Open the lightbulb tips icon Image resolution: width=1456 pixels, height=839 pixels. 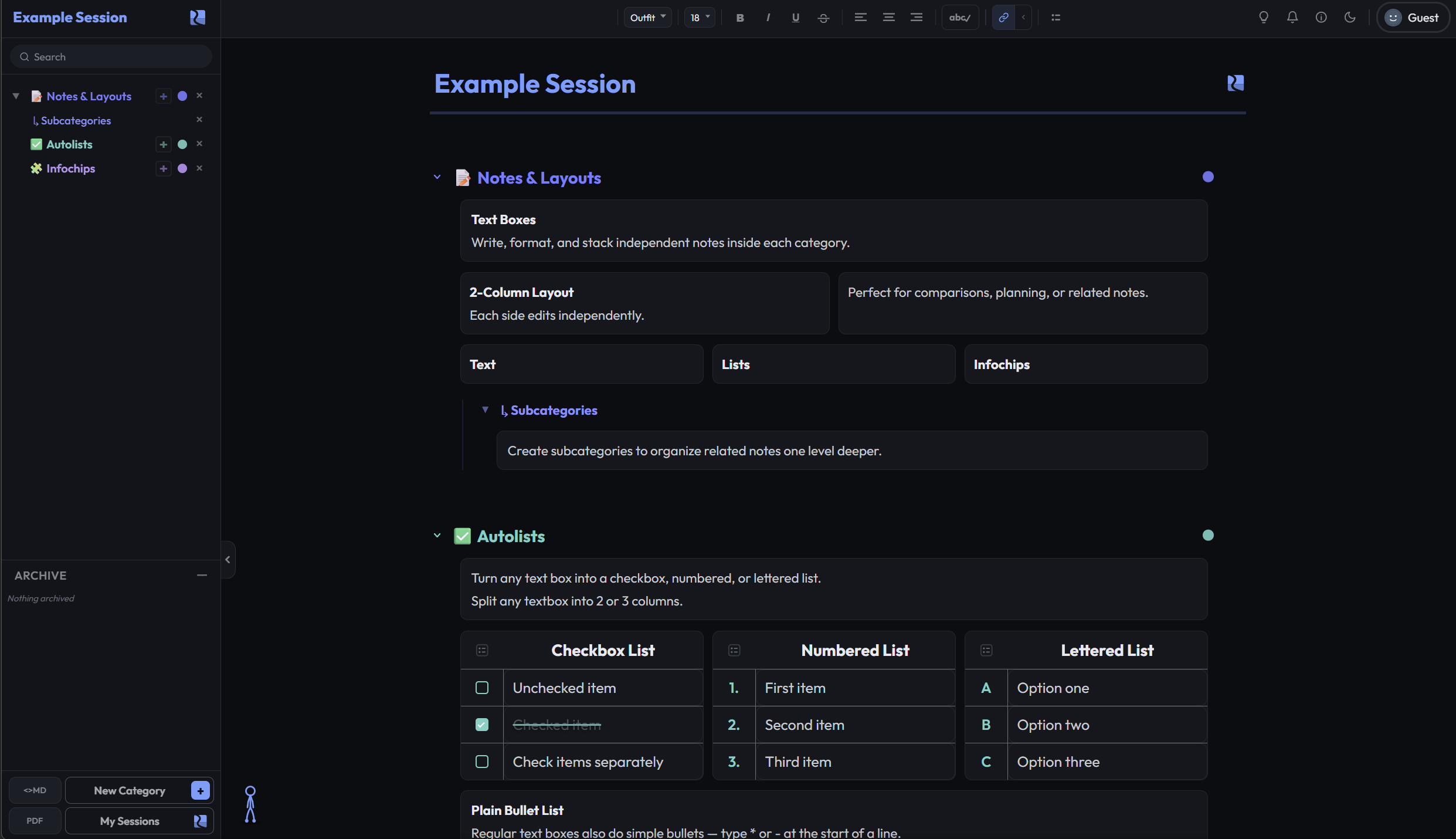1264,18
